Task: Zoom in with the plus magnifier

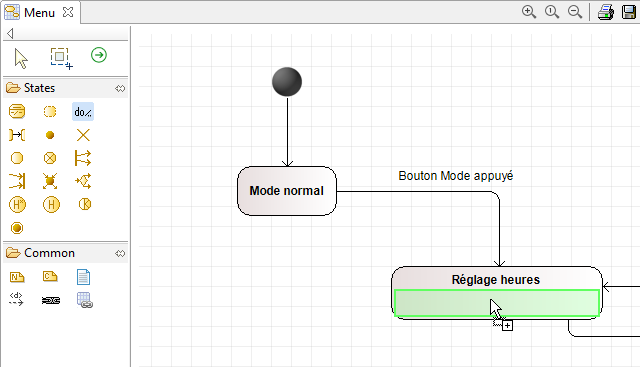Action: tap(529, 12)
